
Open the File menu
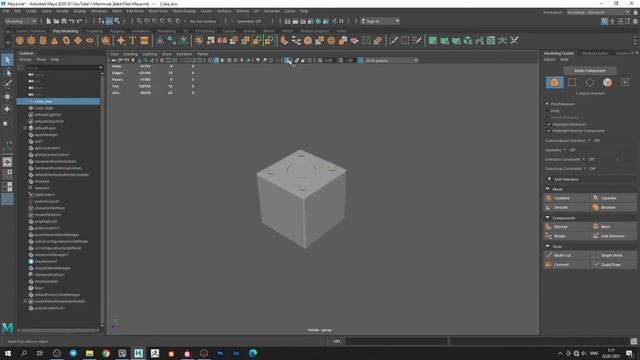pos(6,11)
